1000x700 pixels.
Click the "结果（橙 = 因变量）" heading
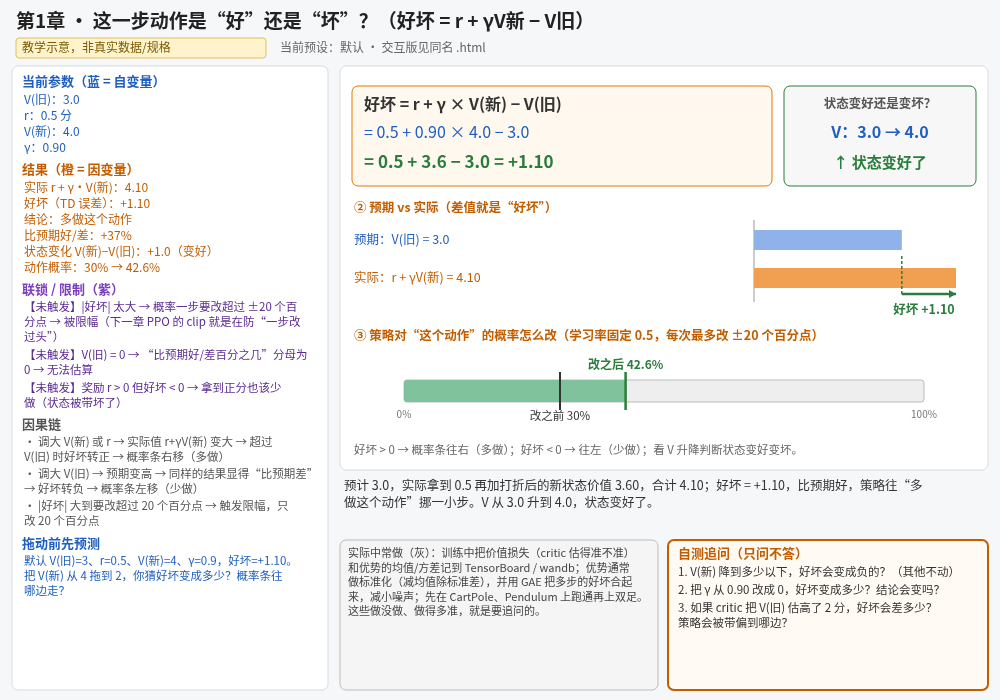[77, 170]
